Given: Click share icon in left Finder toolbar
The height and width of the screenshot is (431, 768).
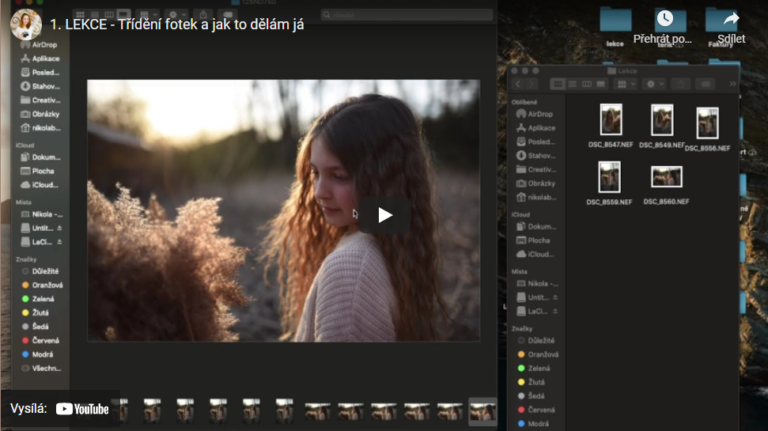Looking at the screenshot, I should click(x=203, y=15).
